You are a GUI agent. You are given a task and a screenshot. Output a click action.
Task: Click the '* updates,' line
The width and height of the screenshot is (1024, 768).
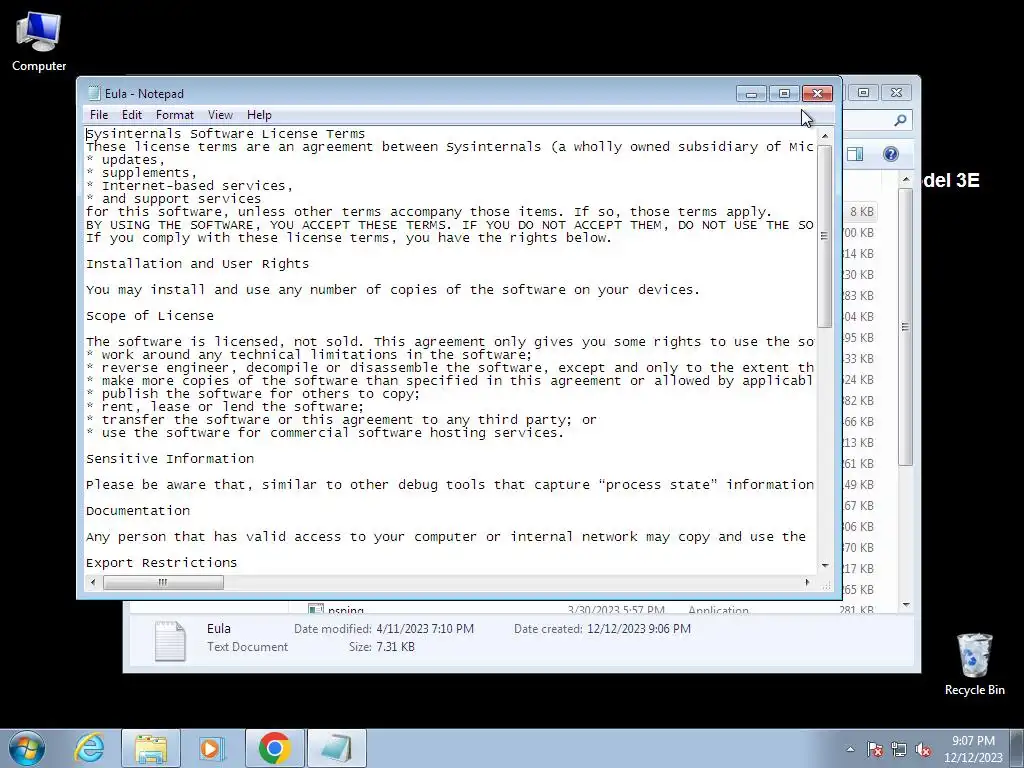click(x=125, y=160)
